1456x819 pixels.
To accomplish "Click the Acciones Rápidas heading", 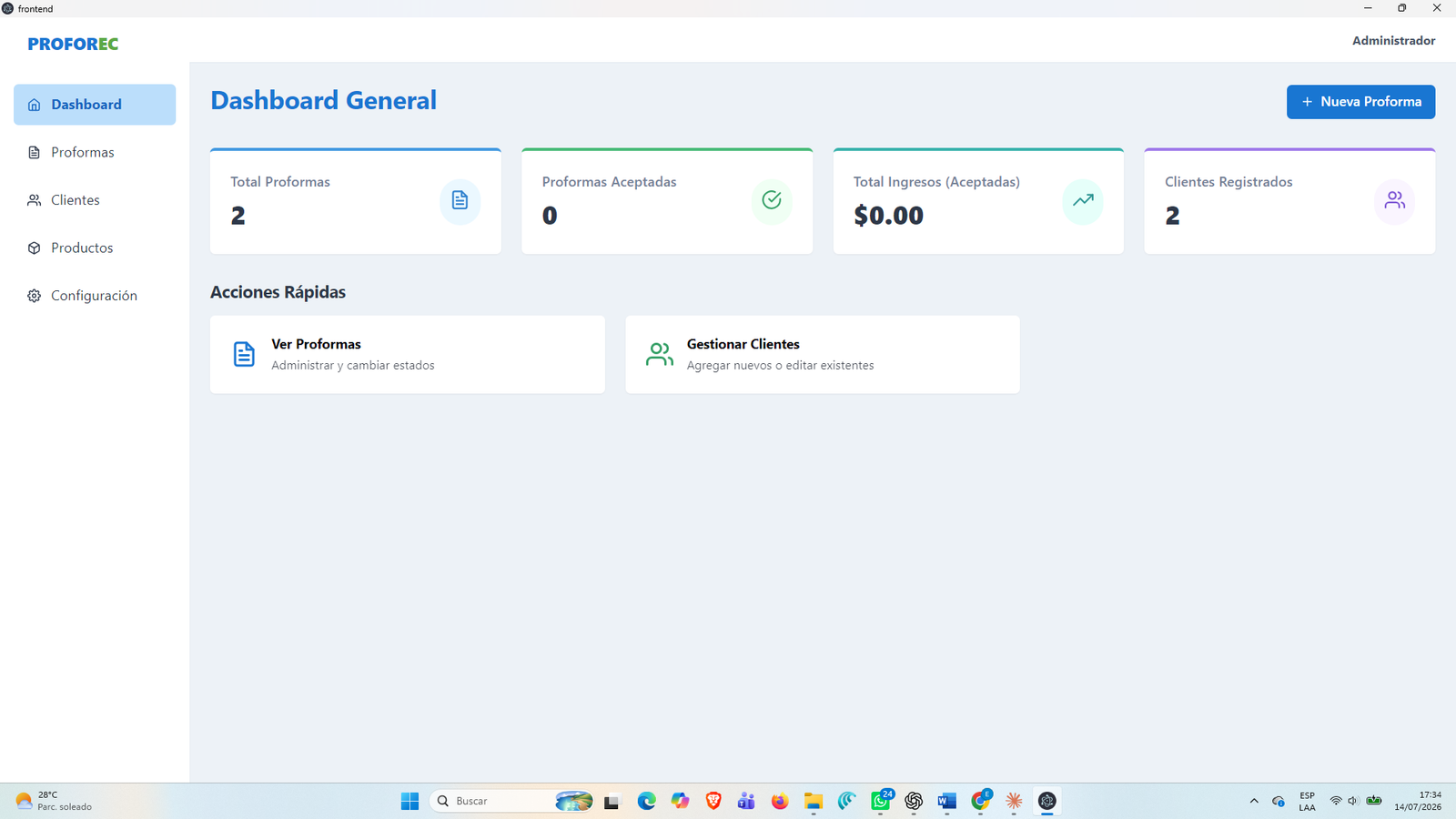I will (278, 292).
